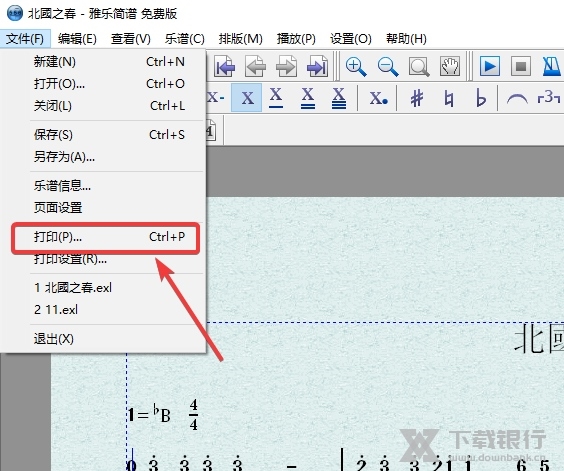564x471 pixels.
Task: Go to first page toolbar icon
Action: pos(225,66)
